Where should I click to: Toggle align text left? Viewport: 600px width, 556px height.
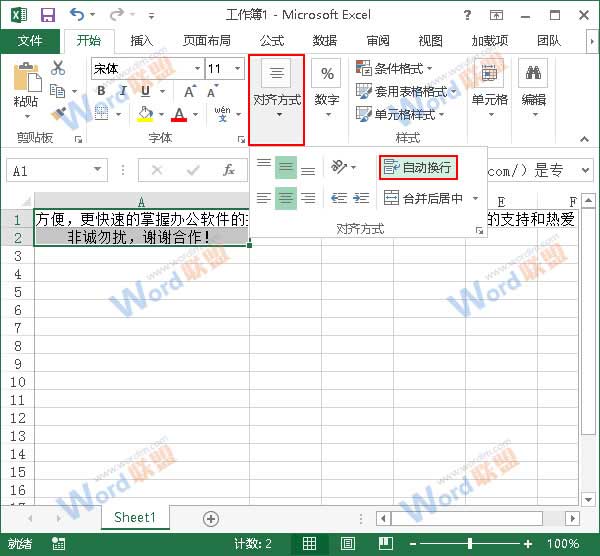264,198
